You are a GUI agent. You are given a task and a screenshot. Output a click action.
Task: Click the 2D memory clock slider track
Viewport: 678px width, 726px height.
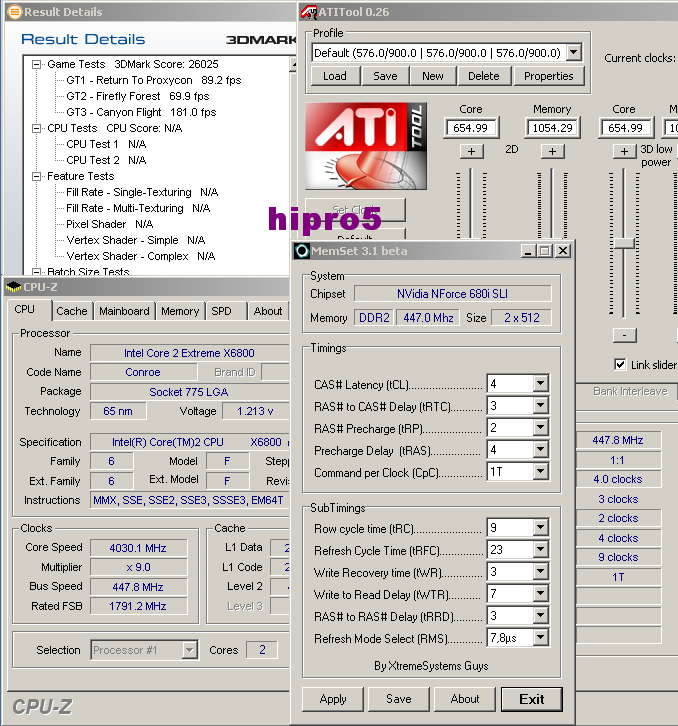(552, 204)
